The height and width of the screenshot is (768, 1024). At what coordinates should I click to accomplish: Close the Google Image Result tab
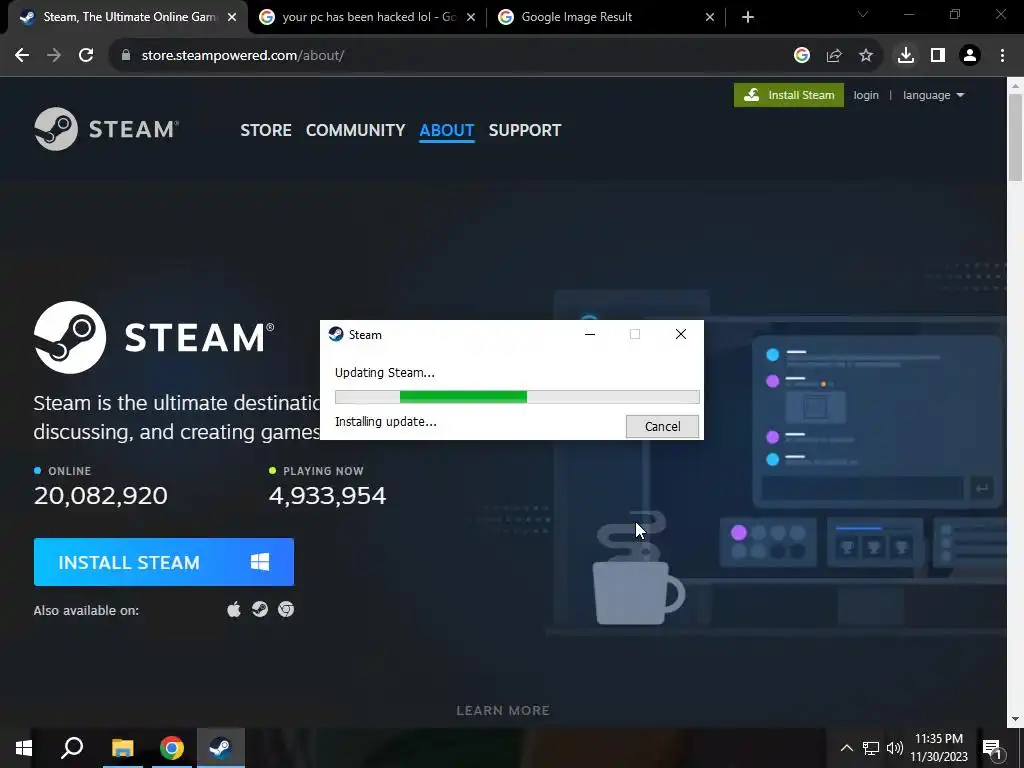(x=710, y=17)
